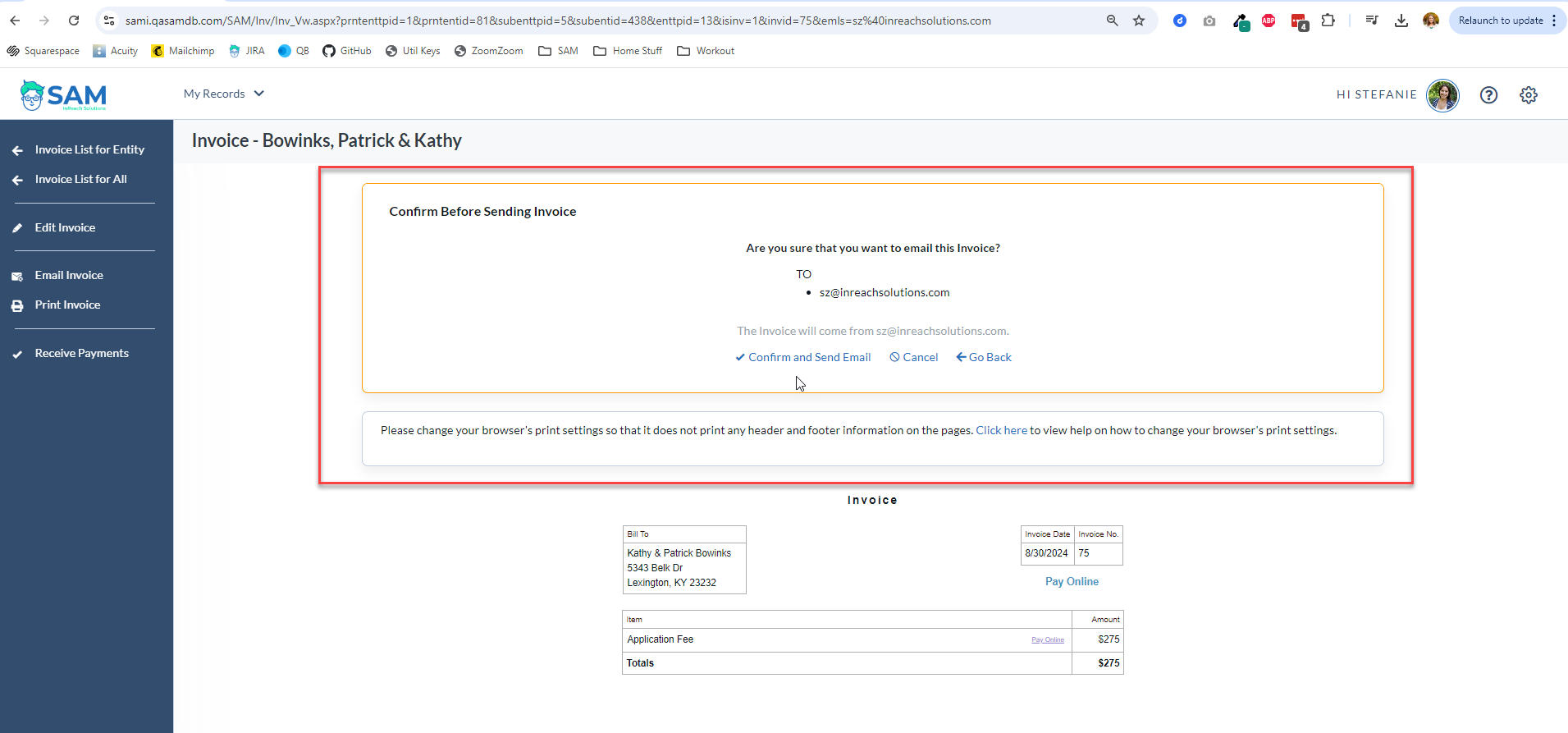The height and width of the screenshot is (733, 1568).
Task: Click the zoom magnifier icon in address bar
Action: pyautogui.click(x=1112, y=21)
